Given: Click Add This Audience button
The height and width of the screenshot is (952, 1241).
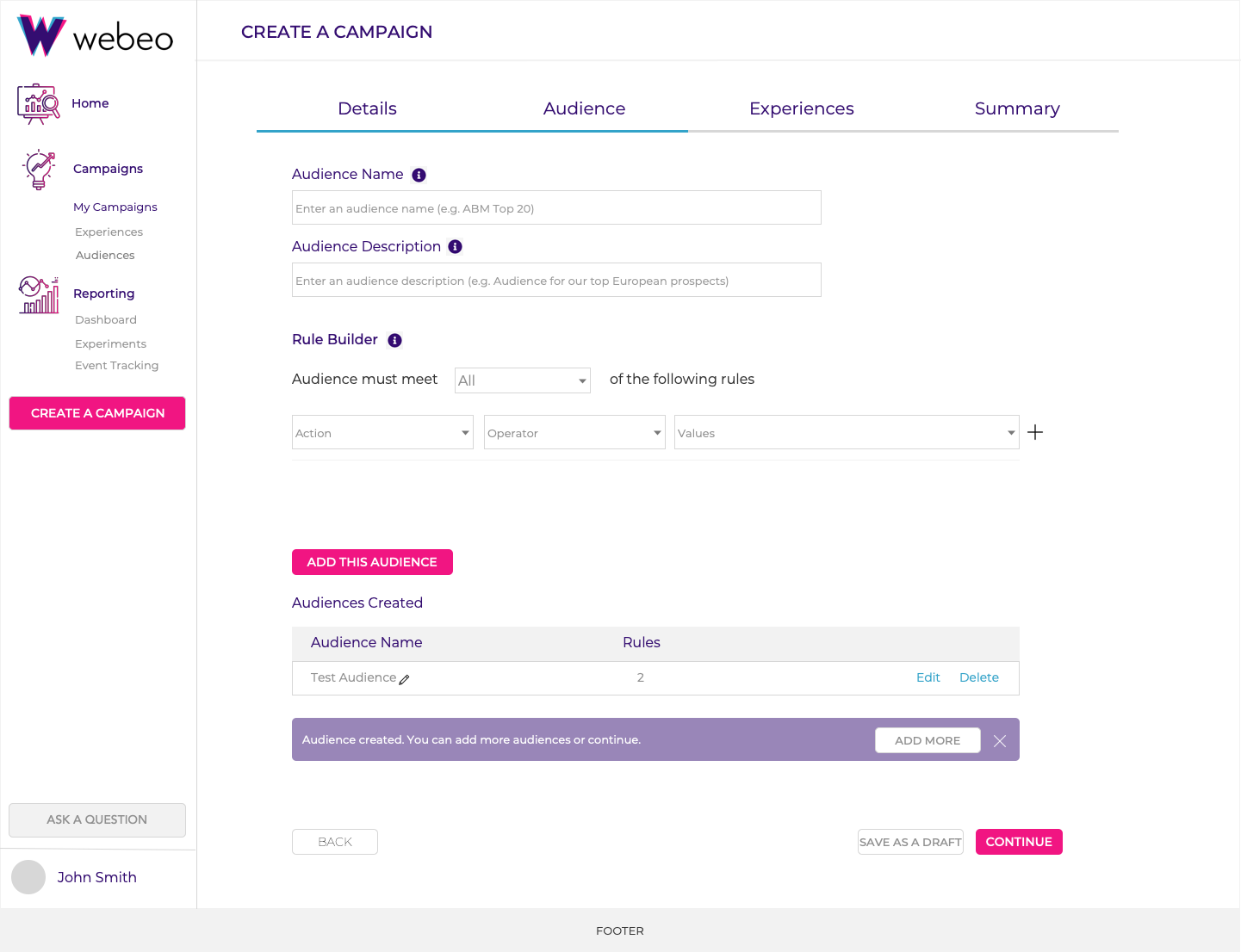Looking at the screenshot, I should 372,562.
